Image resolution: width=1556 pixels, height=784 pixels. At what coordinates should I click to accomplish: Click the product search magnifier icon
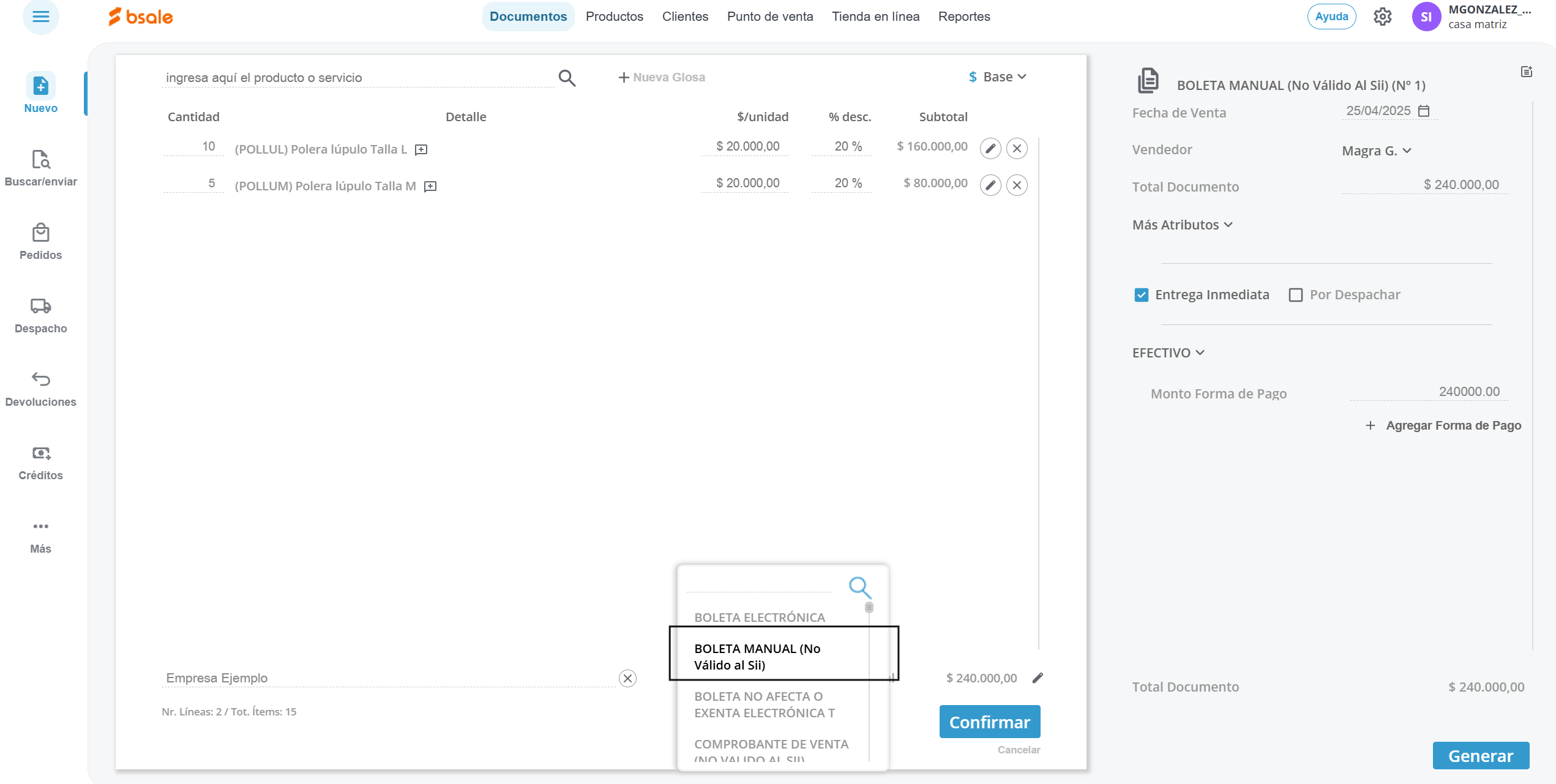coord(567,78)
